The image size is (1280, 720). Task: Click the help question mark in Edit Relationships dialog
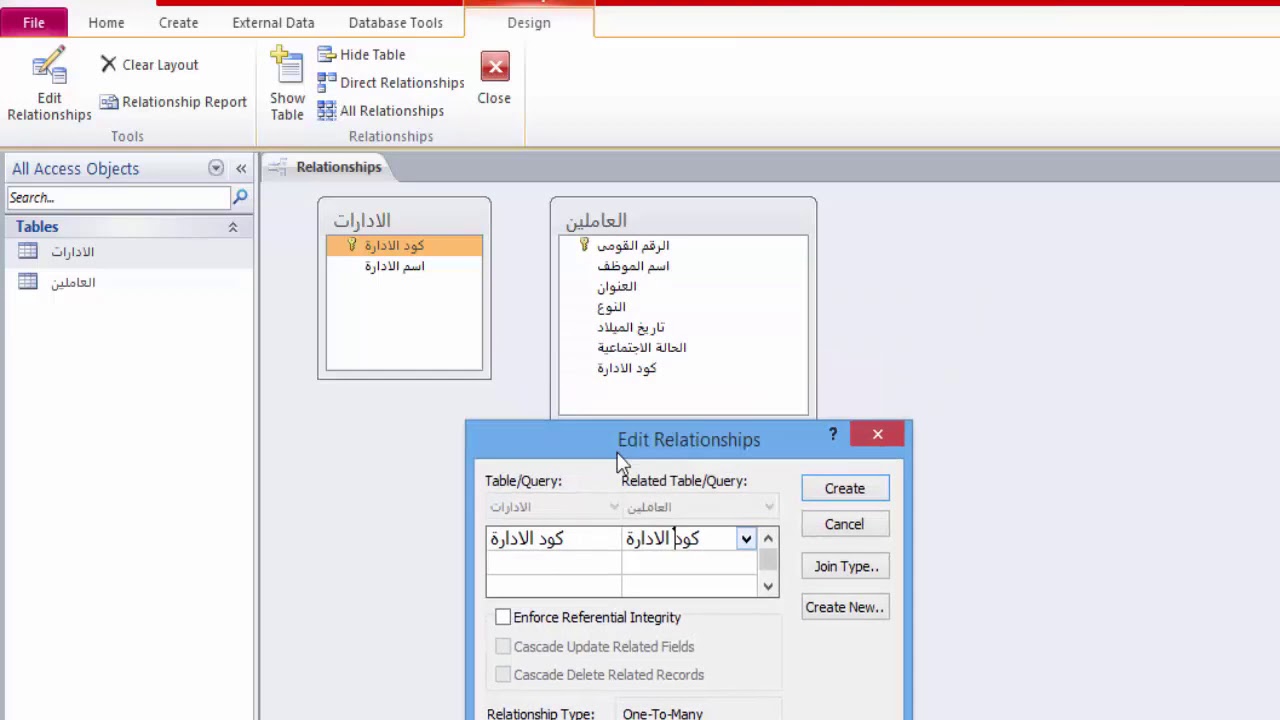[833, 434]
